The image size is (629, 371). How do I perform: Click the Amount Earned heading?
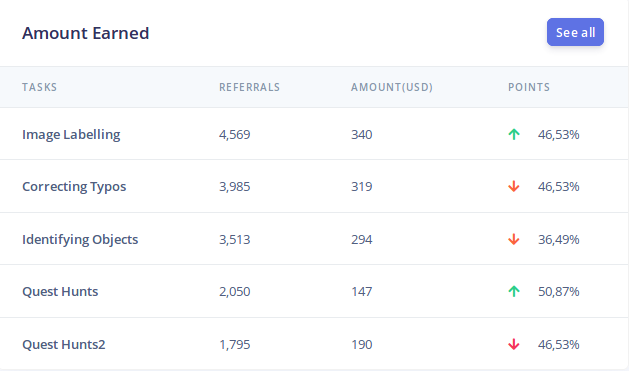pos(85,33)
